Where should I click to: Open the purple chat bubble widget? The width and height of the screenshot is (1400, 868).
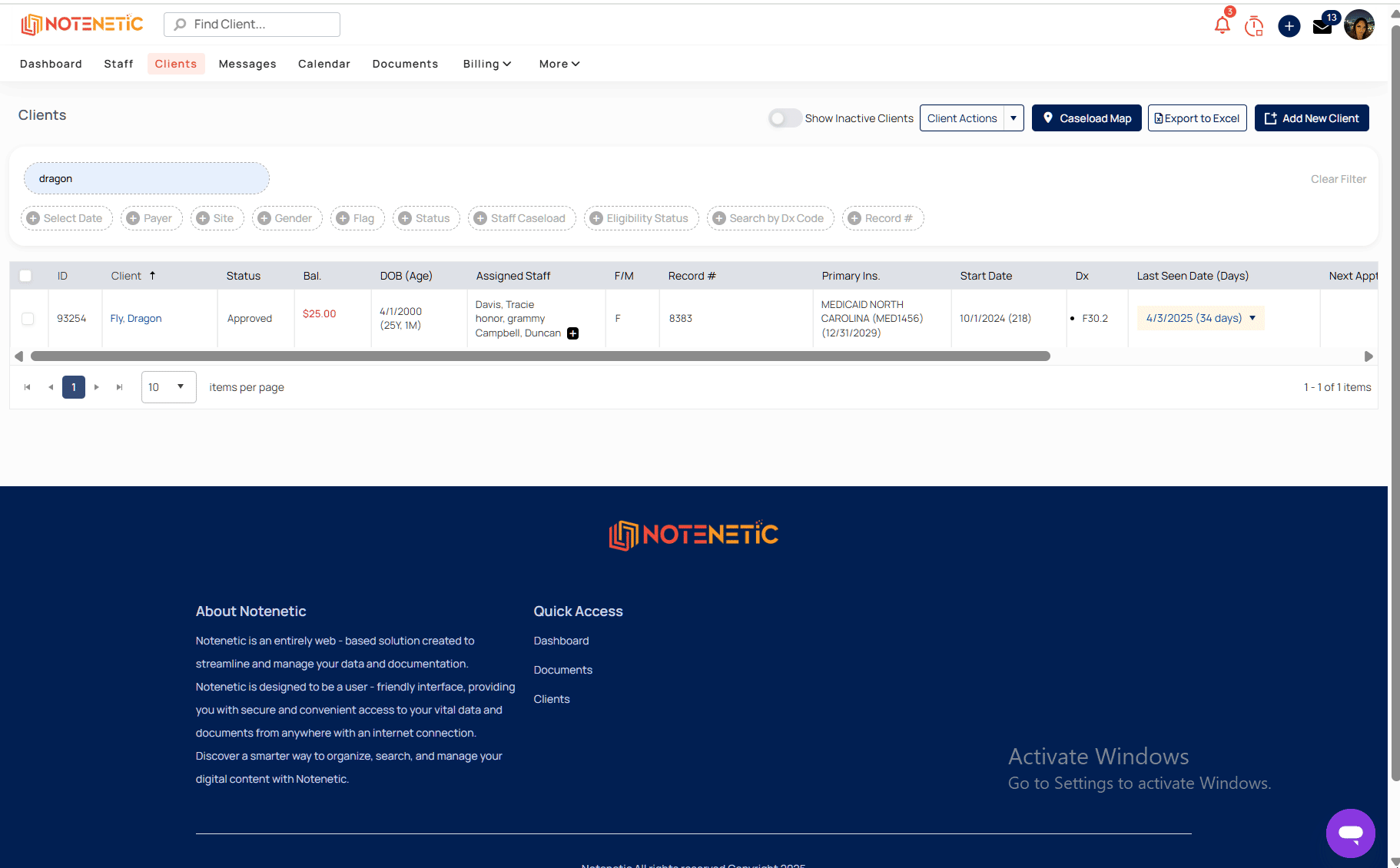tap(1350, 833)
